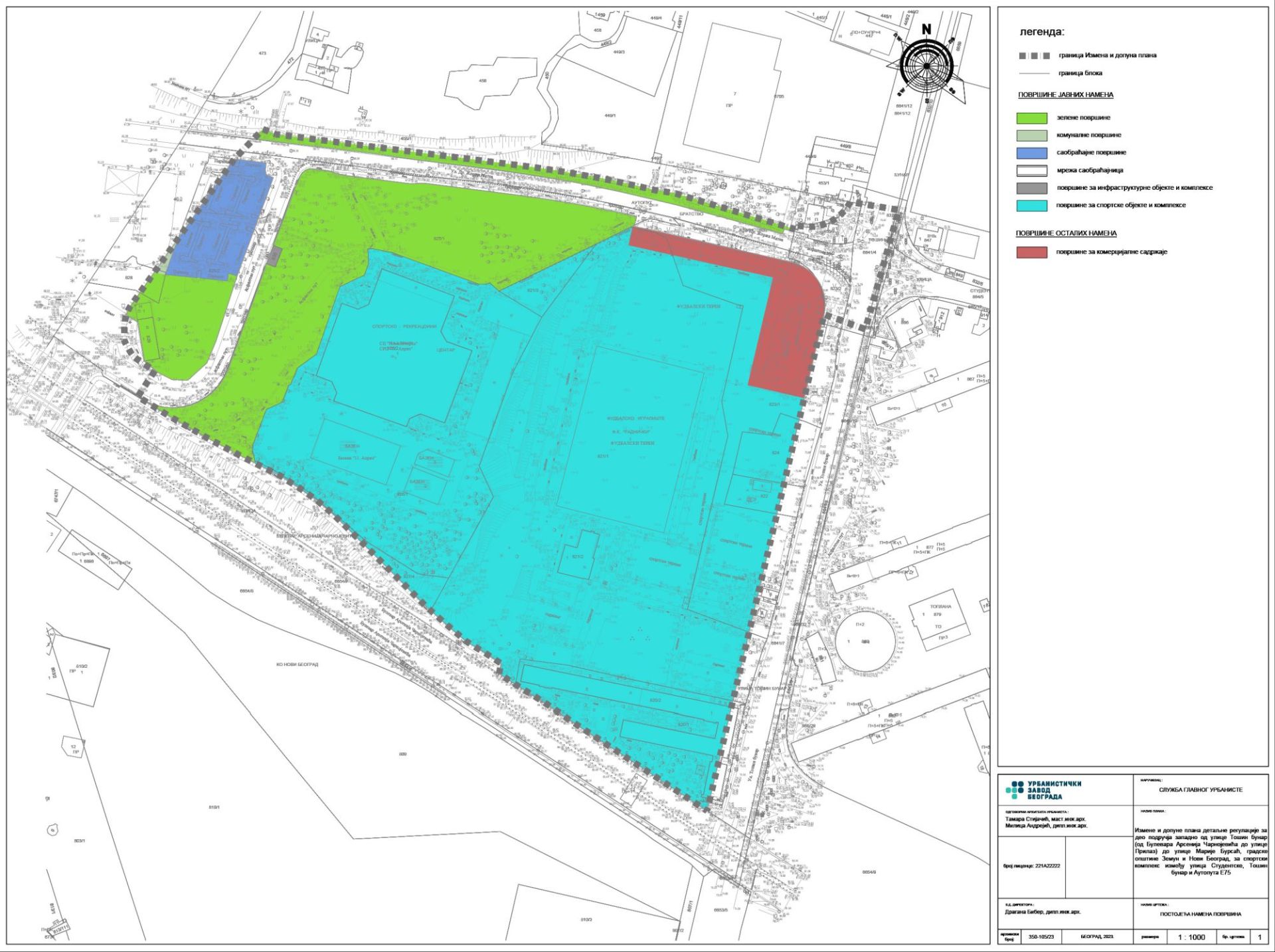Click the light green комуналне површине legend box
This screenshot has height=952, width=1275.
(x=1032, y=135)
